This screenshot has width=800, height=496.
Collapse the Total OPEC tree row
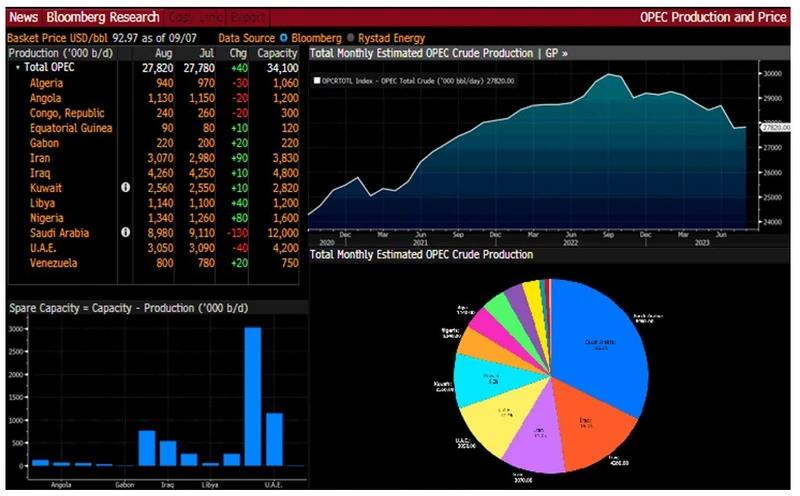coord(18,67)
